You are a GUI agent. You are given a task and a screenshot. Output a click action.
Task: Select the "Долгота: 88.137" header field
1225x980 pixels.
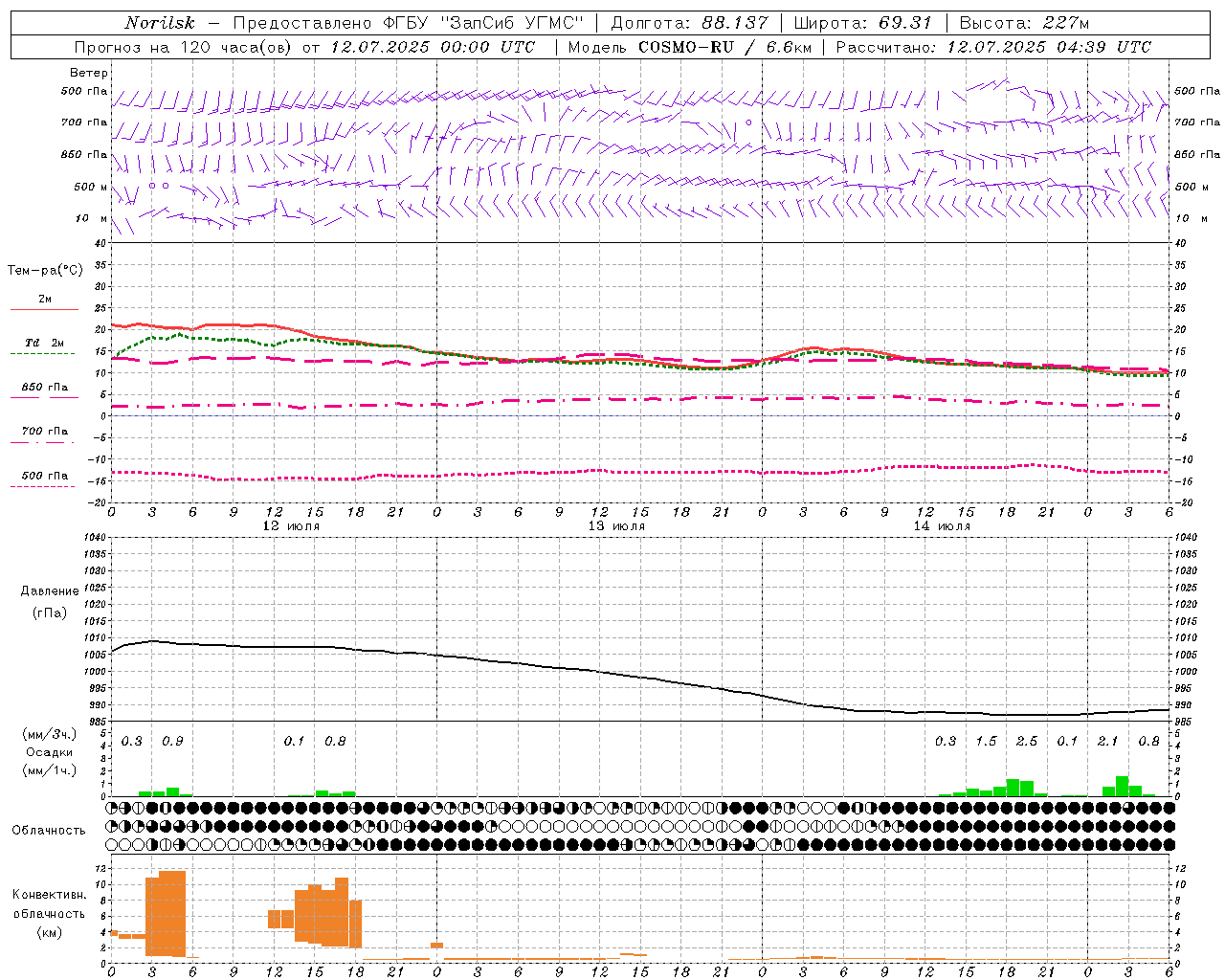(689, 23)
